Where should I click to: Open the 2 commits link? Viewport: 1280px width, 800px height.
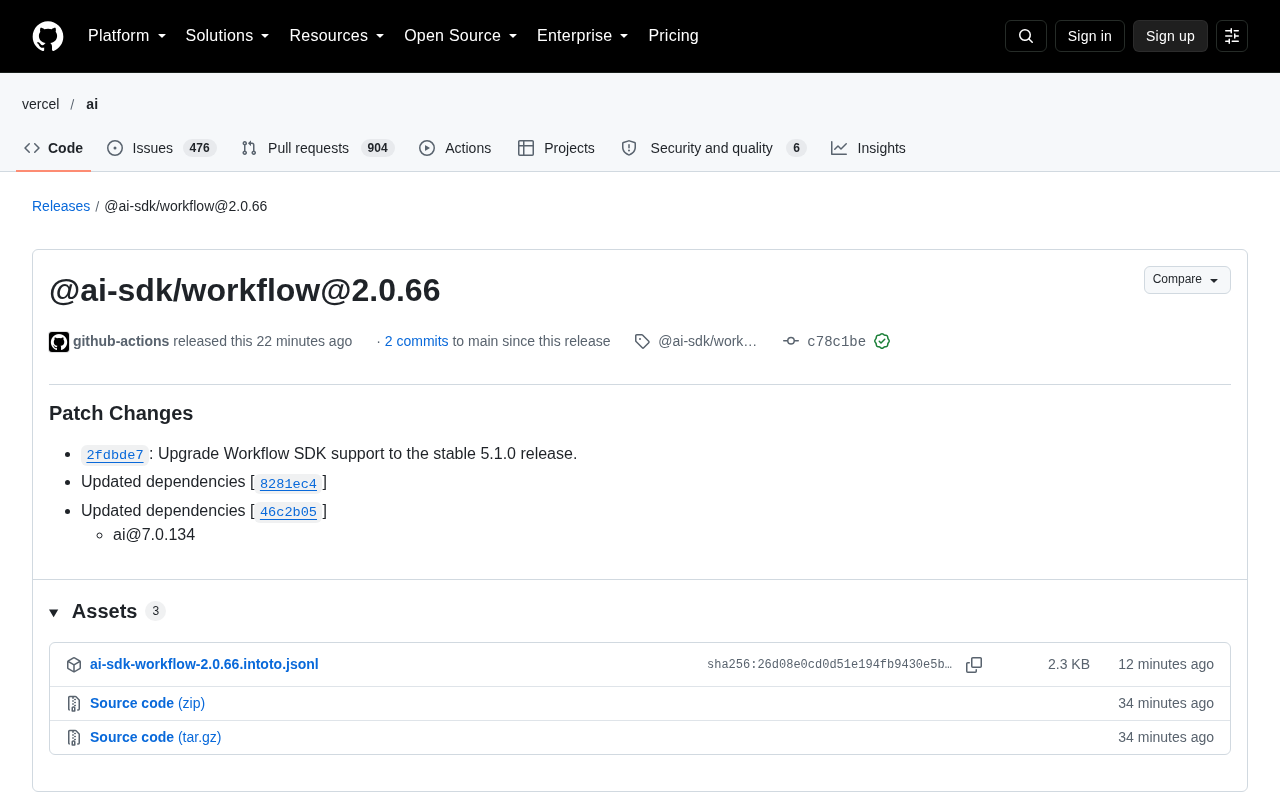(417, 341)
